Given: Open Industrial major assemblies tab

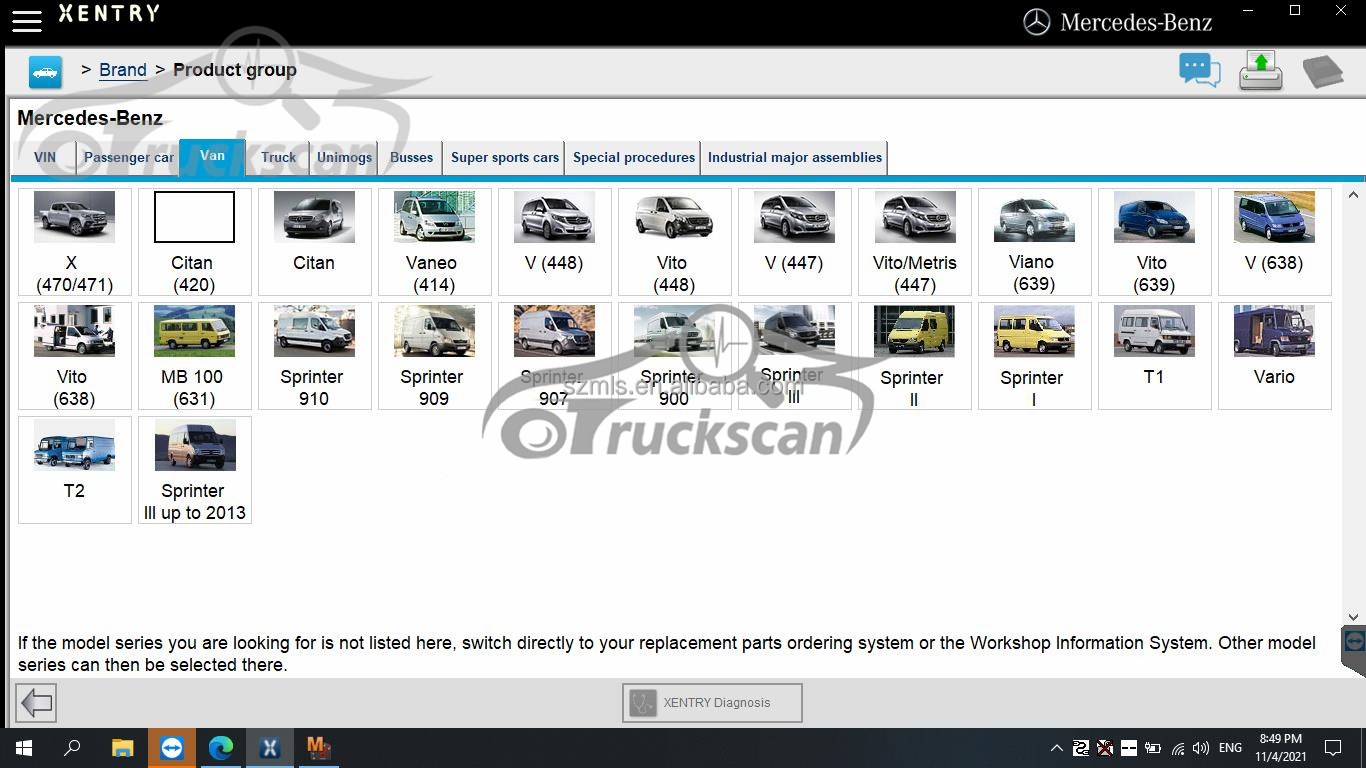Looking at the screenshot, I should pos(794,157).
